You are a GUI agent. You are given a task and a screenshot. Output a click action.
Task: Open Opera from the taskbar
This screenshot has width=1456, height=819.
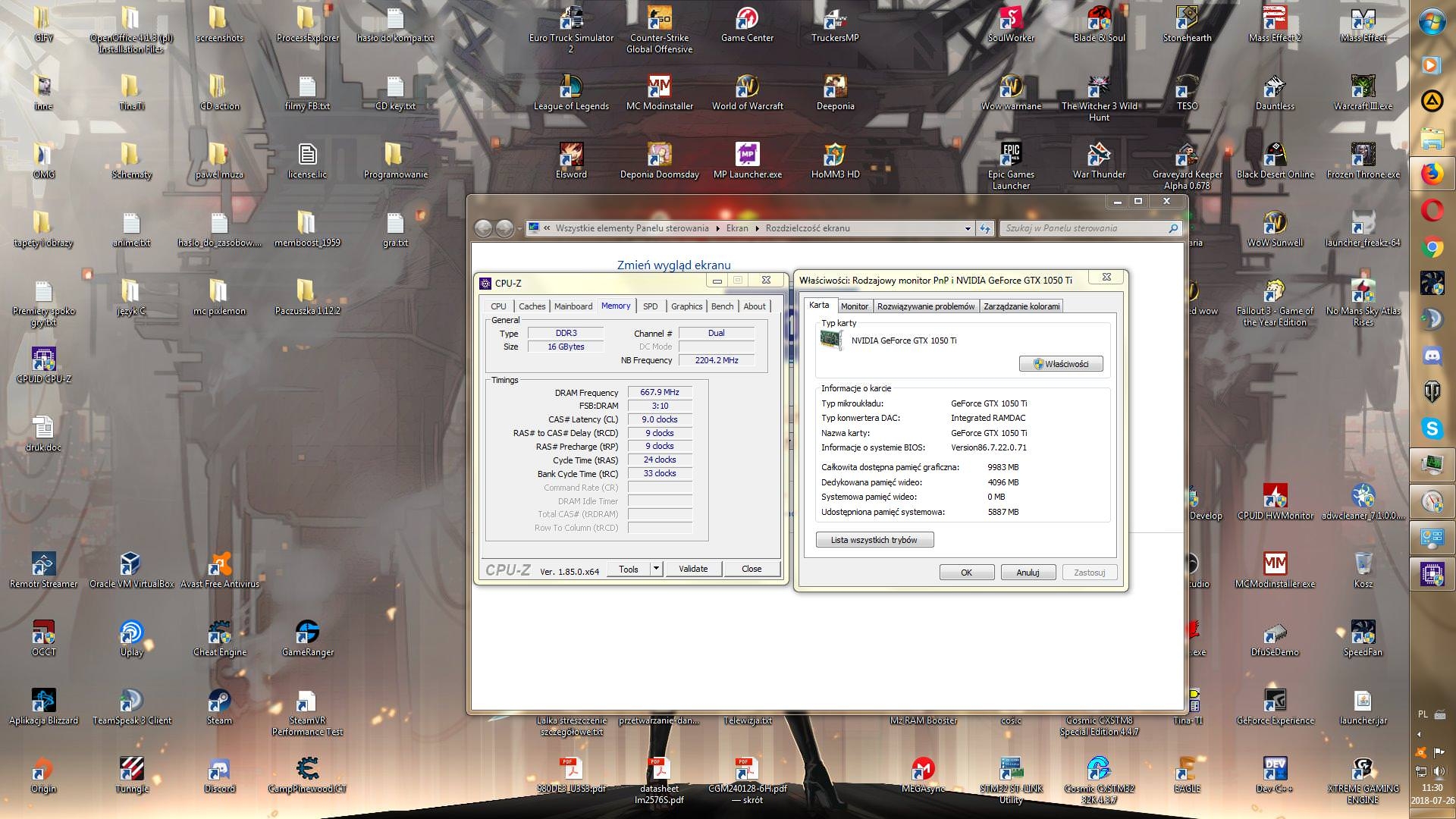[1432, 210]
